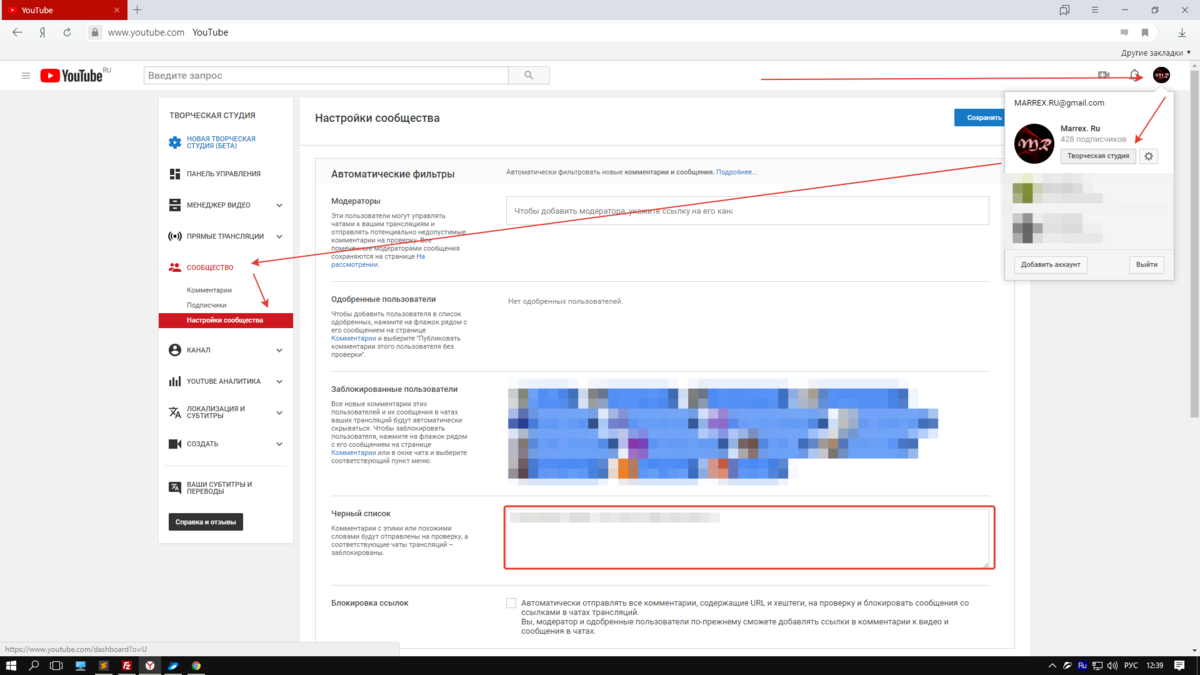Open the Windows Start menu
This screenshot has height=675, width=1200.
pos(11,665)
